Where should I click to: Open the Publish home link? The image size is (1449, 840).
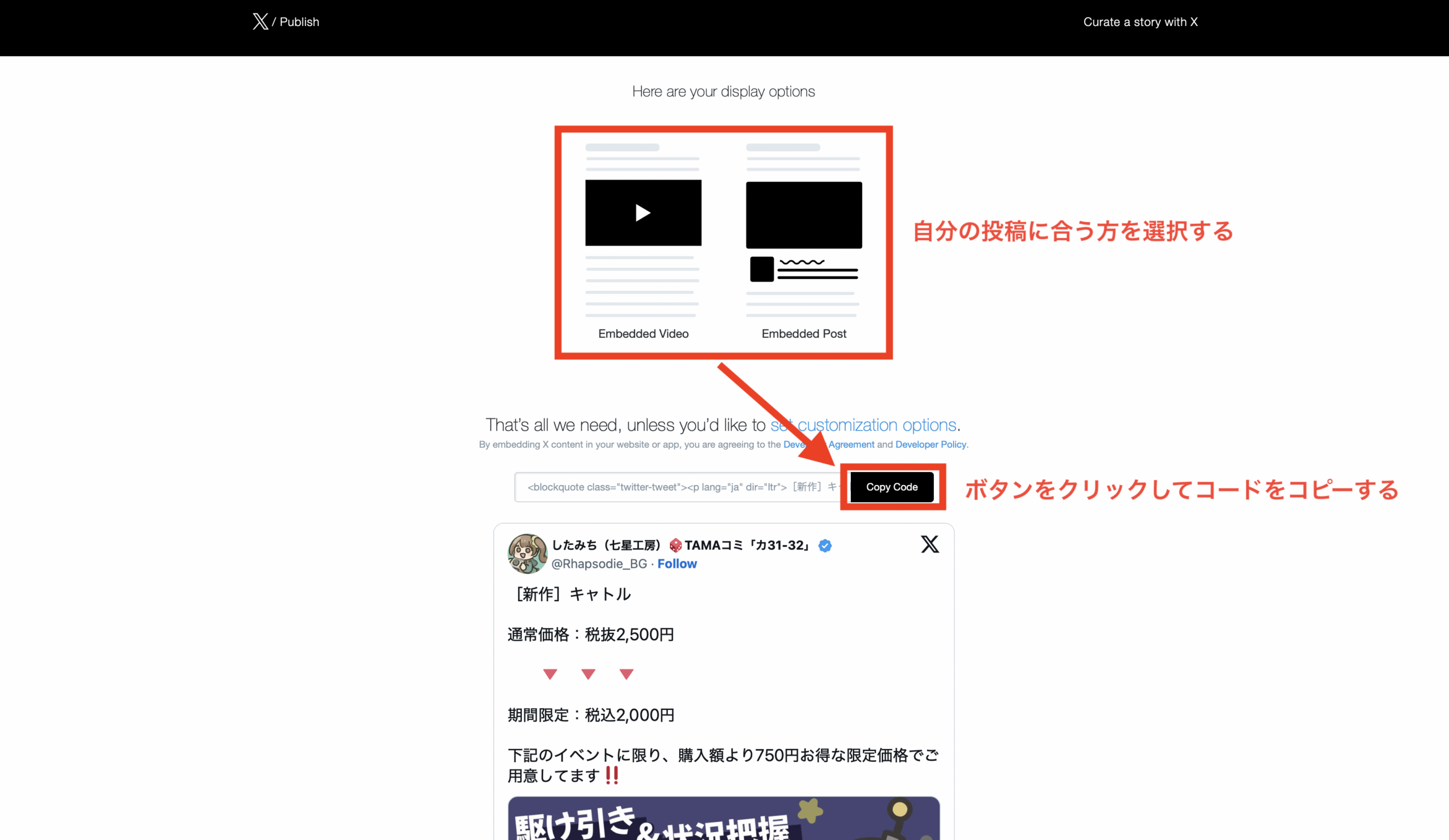299,22
